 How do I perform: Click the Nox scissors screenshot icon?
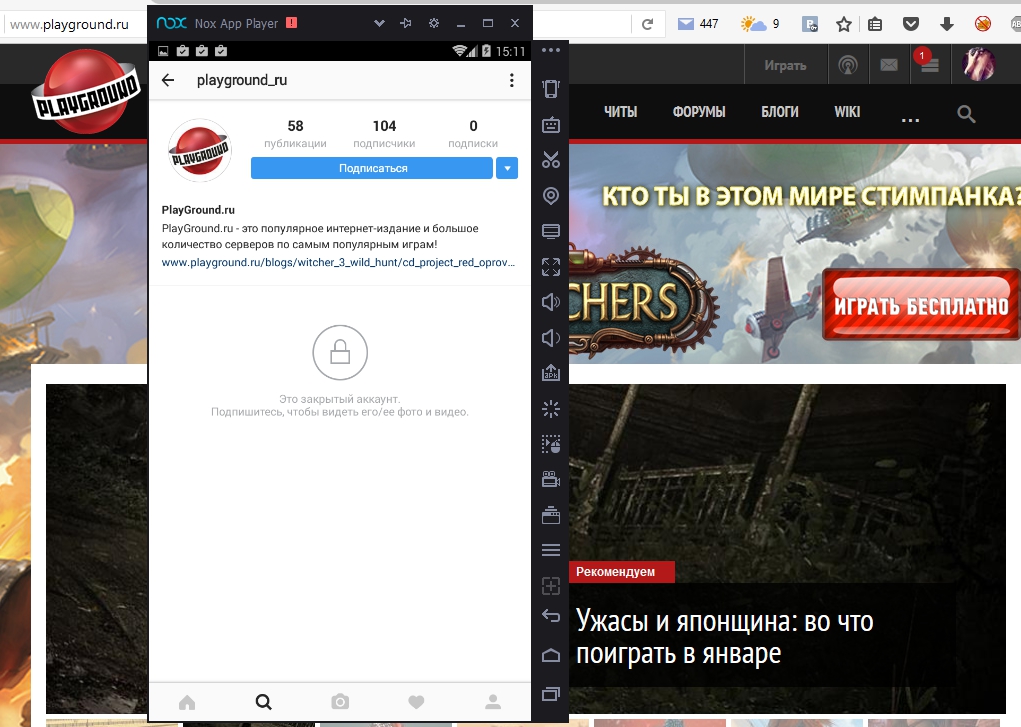coord(551,160)
